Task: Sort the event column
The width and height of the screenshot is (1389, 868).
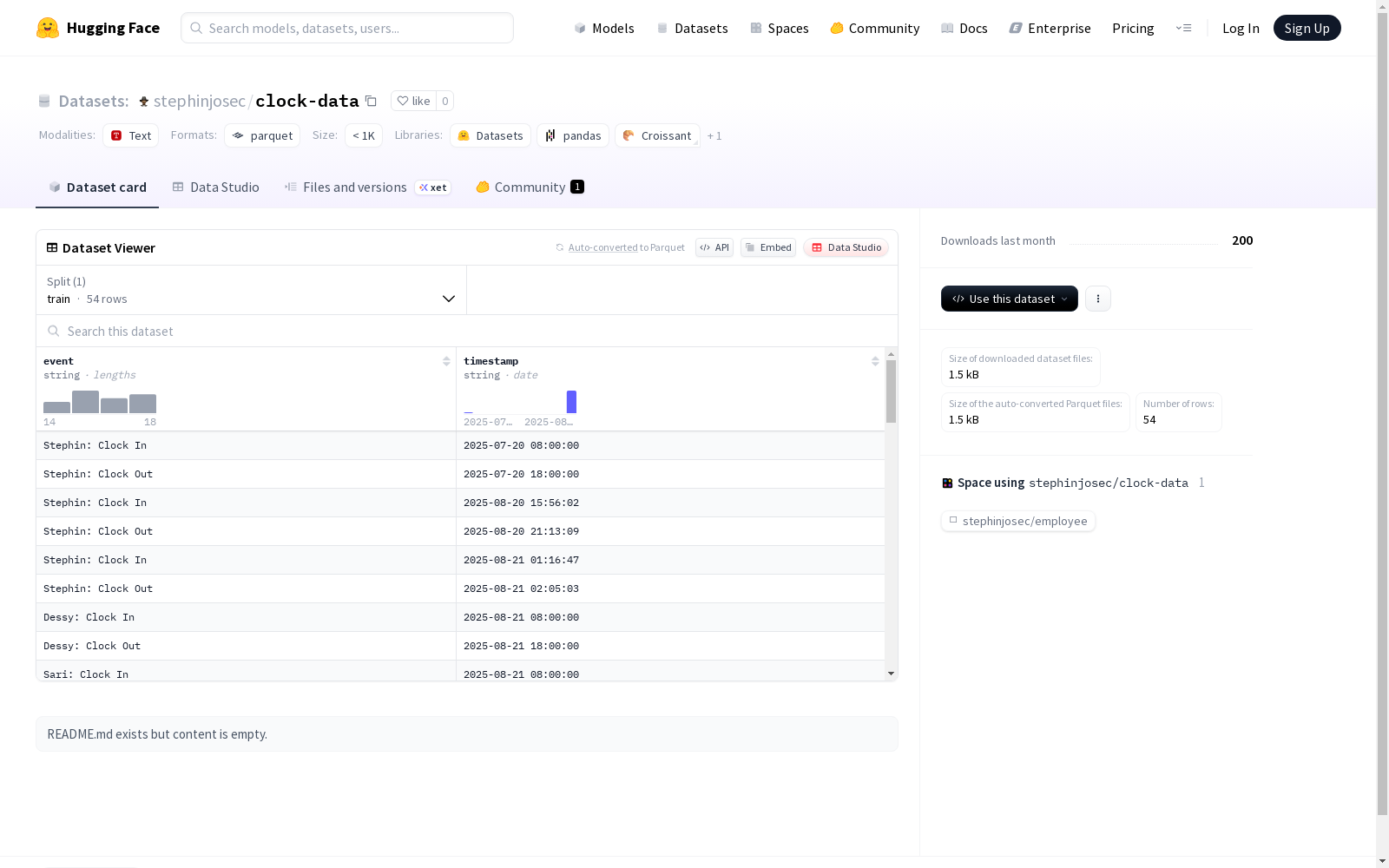Action: click(446, 361)
